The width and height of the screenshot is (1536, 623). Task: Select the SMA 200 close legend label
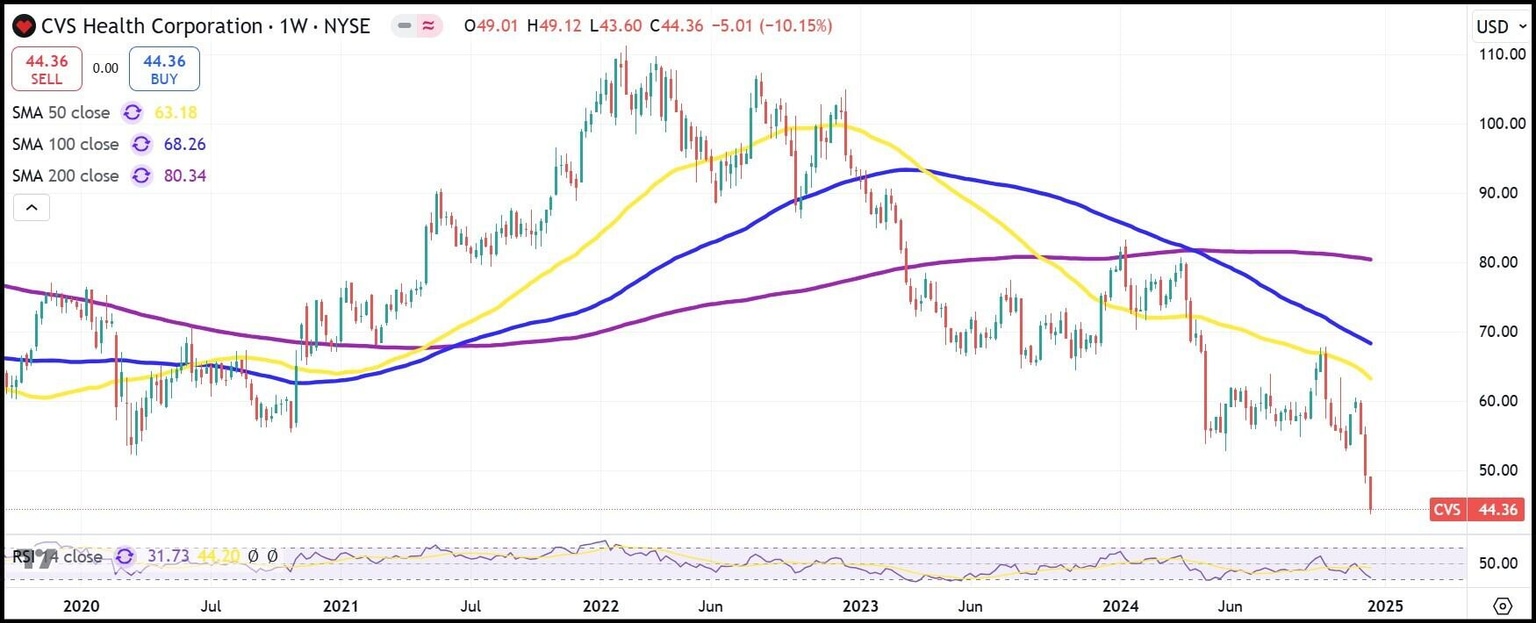(65, 176)
